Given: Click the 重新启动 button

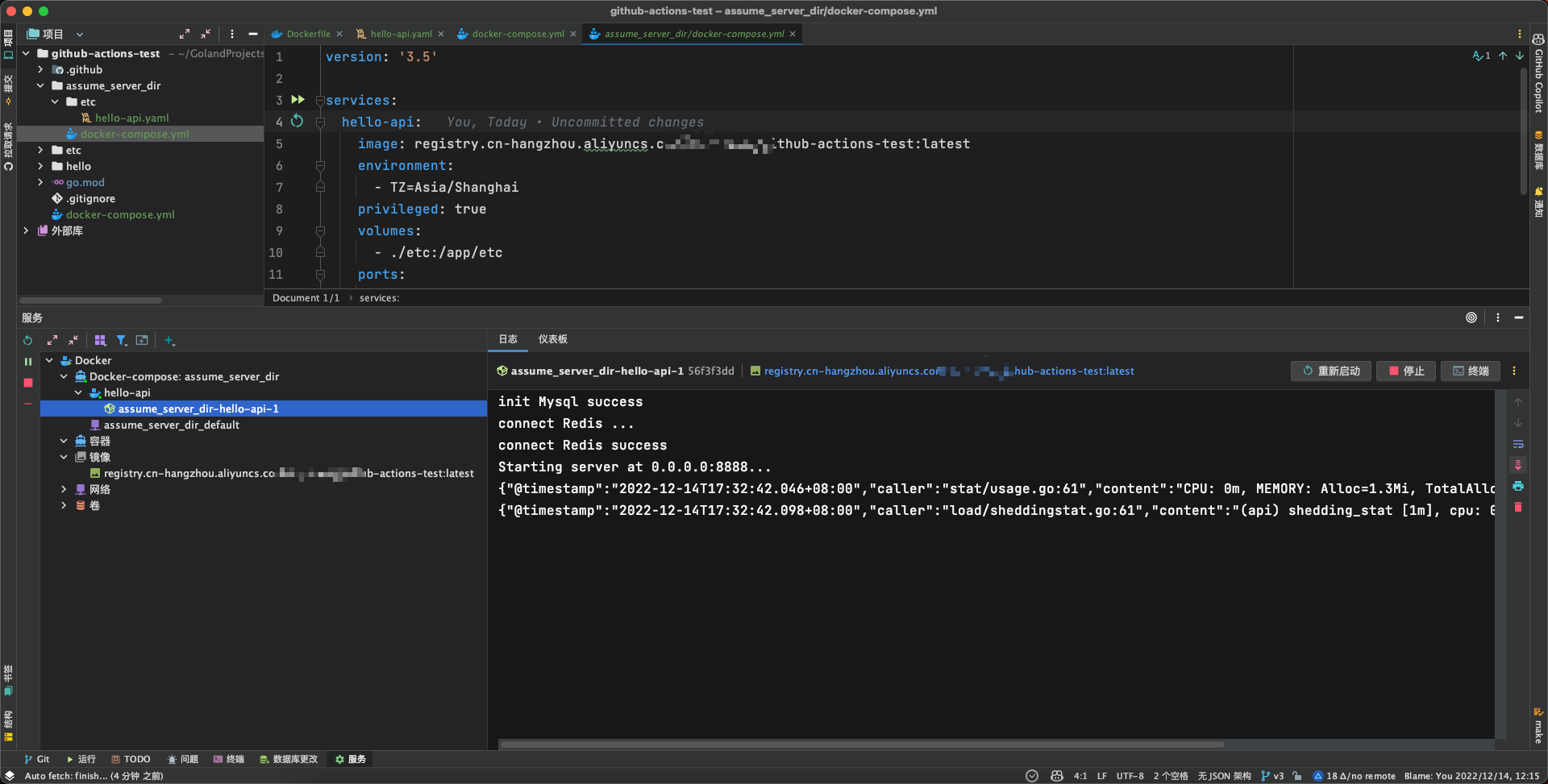Looking at the screenshot, I should point(1331,371).
